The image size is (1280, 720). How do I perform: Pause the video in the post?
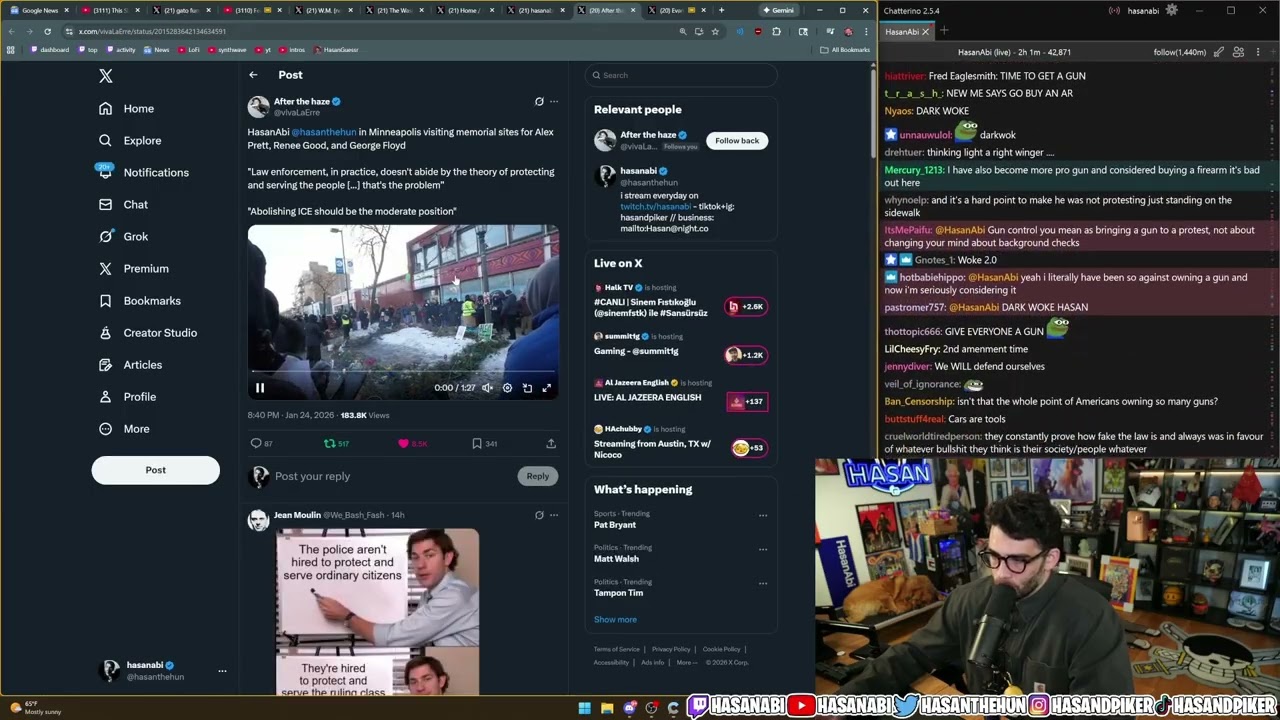[x=259, y=388]
